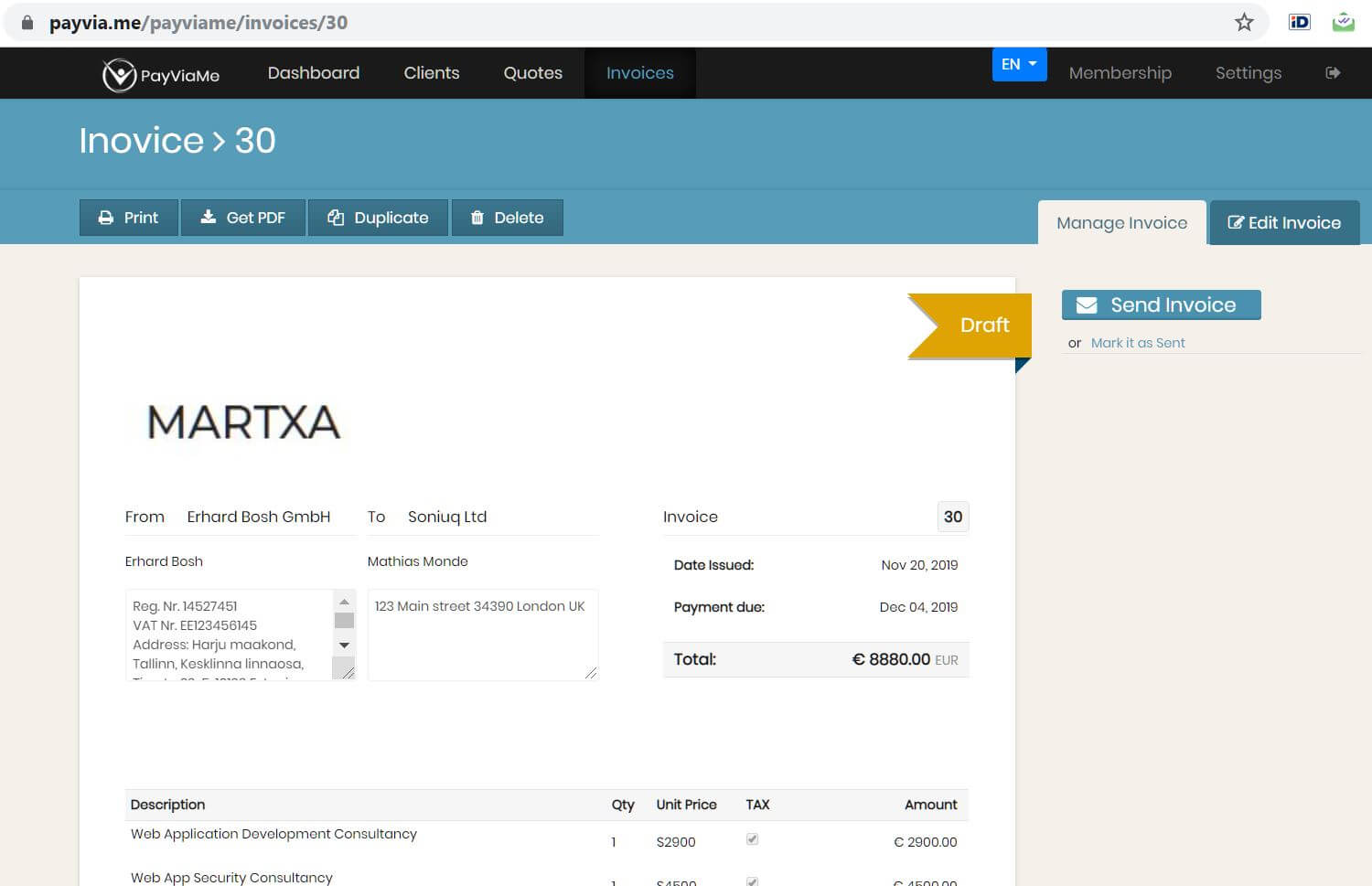
Task: Click the Unit Price column header
Action: pyautogui.click(x=686, y=805)
